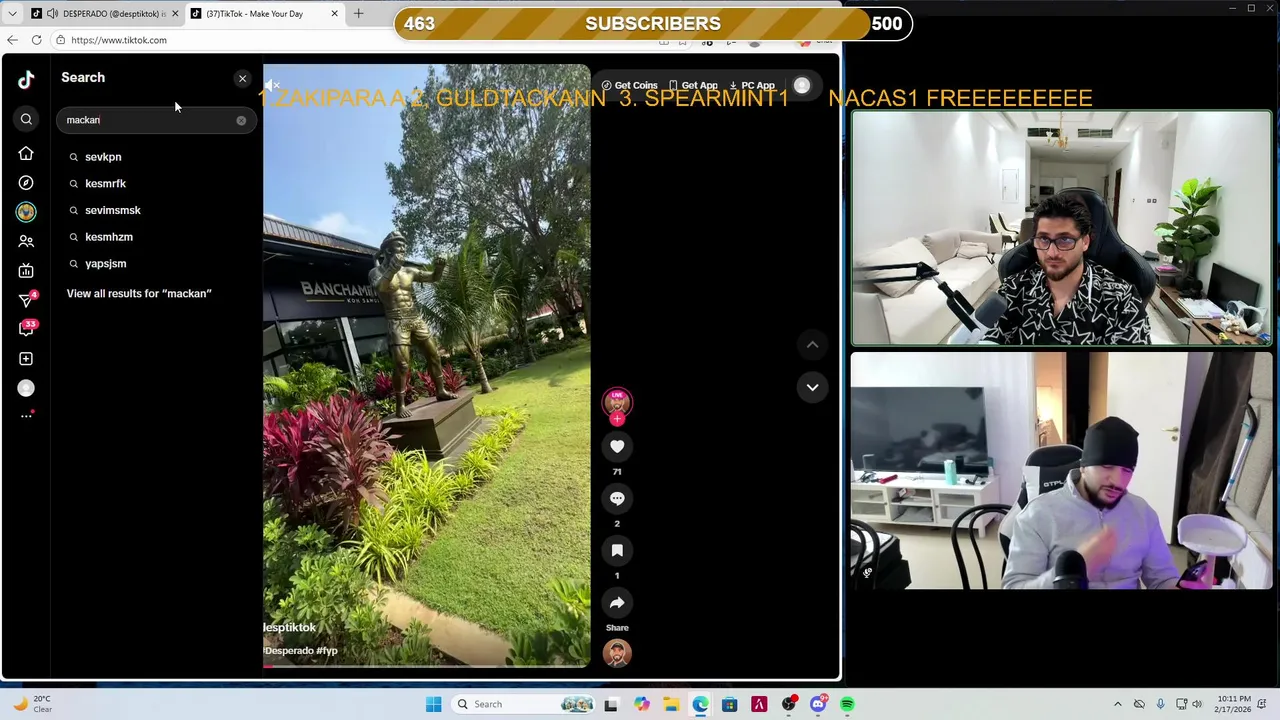Open the Profile avatar in sidebar

click(x=26, y=388)
